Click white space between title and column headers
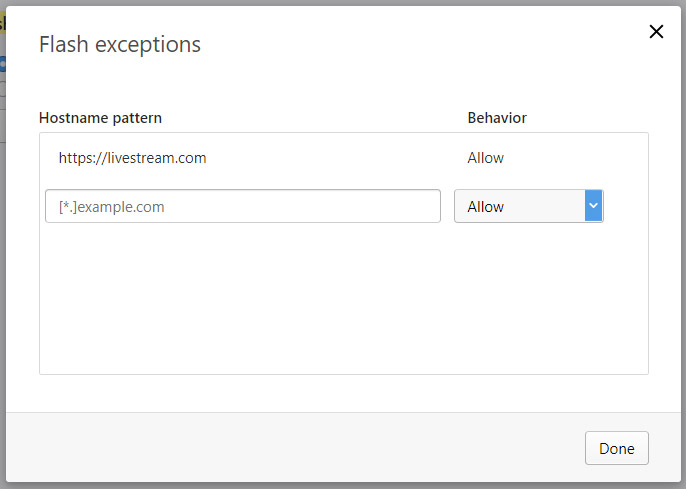This screenshot has height=489, width=686. pos(343,83)
